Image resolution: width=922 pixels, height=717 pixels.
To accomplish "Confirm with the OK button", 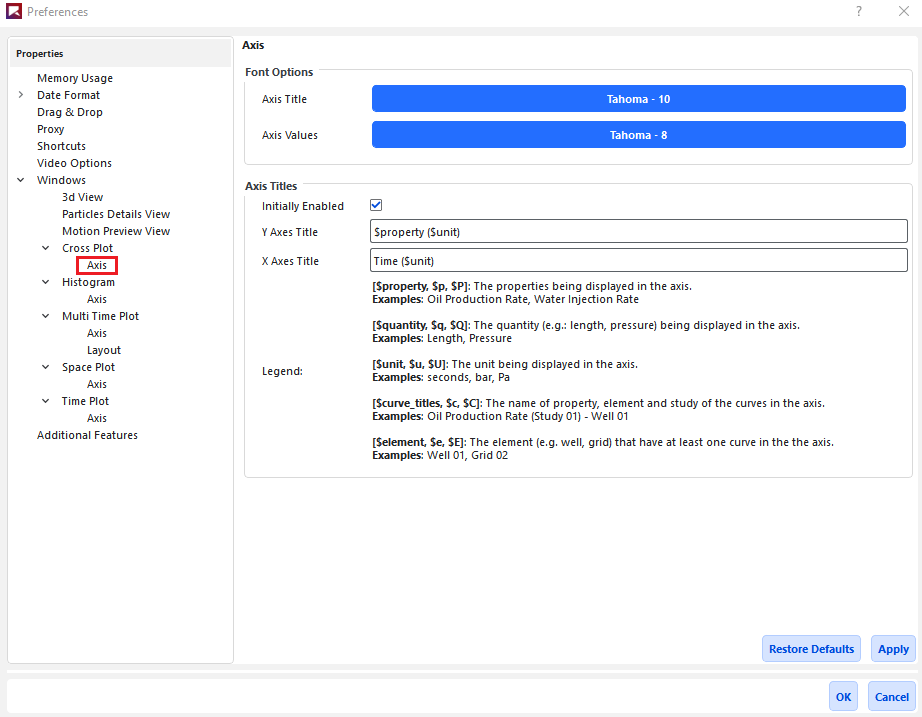I will tap(843, 697).
